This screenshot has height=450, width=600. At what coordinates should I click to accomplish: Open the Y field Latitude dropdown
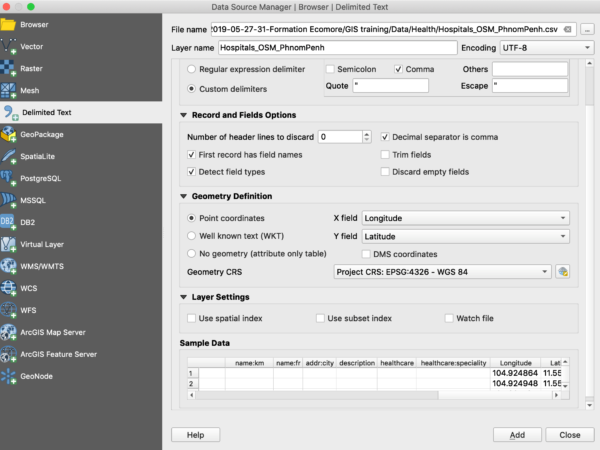tap(466, 236)
